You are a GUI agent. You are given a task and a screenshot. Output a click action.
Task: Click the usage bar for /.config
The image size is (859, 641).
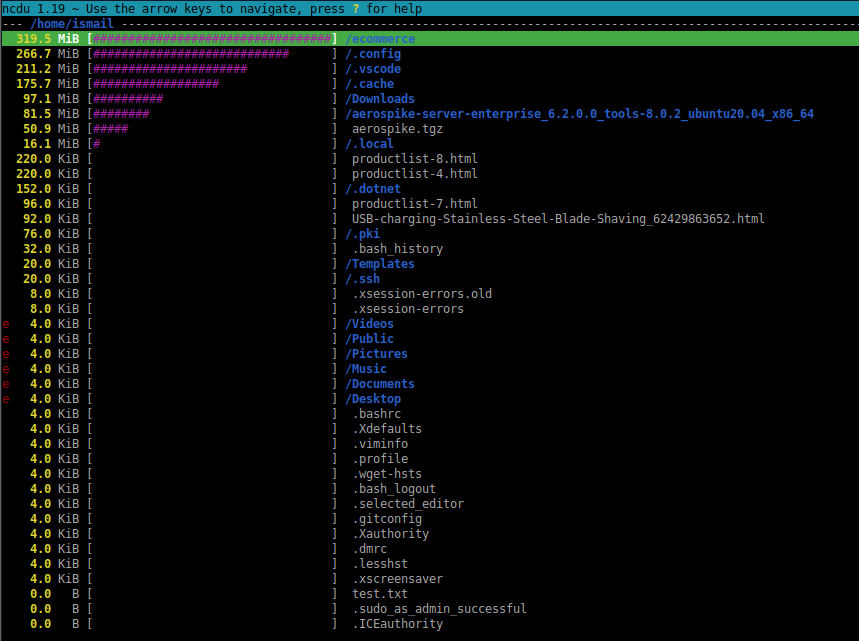(190, 54)
